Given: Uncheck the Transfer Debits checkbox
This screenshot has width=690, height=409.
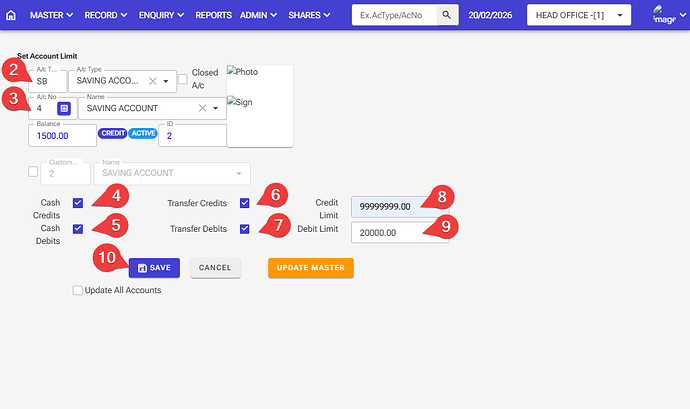Looking at the screenshot, I should [245, 229].
